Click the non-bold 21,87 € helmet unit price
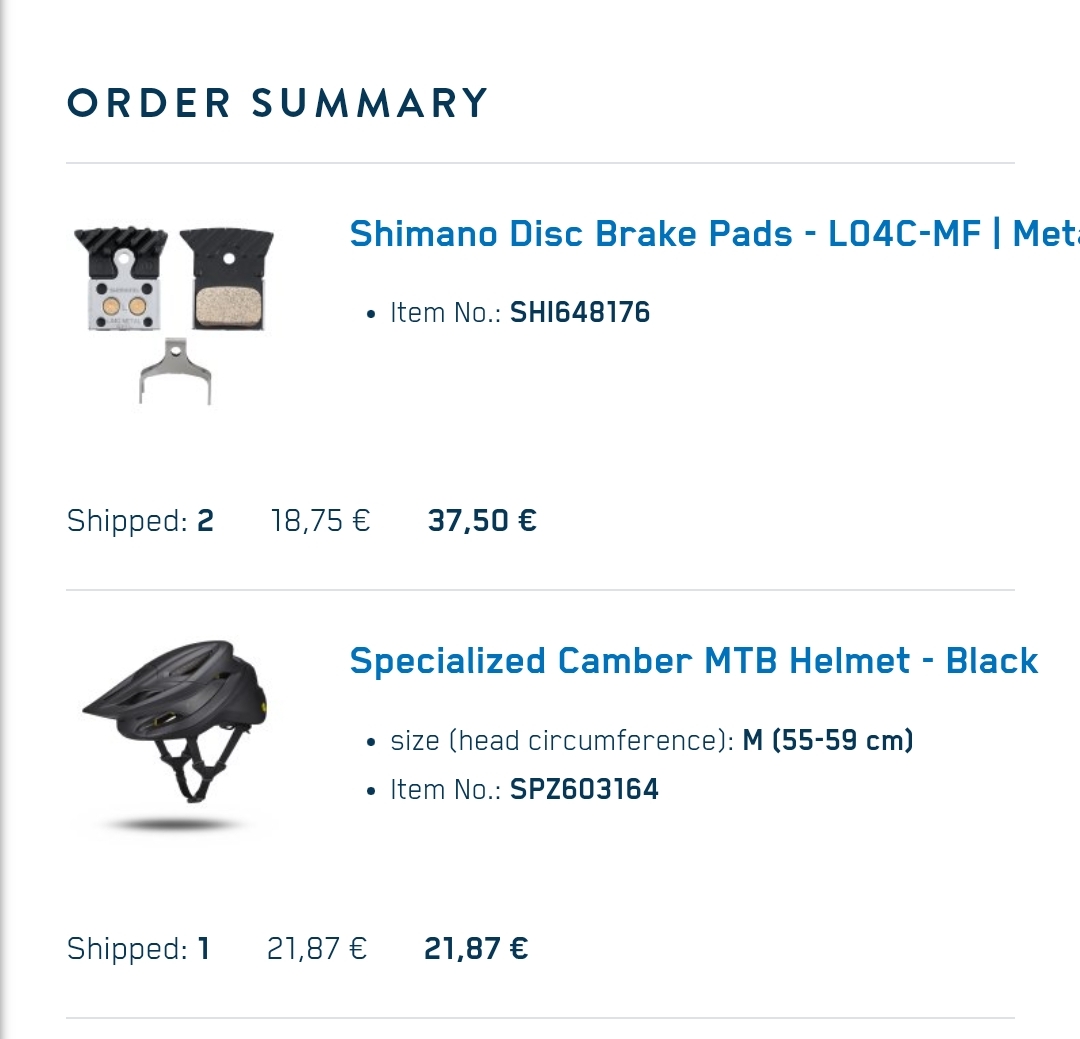 (317, 948)
